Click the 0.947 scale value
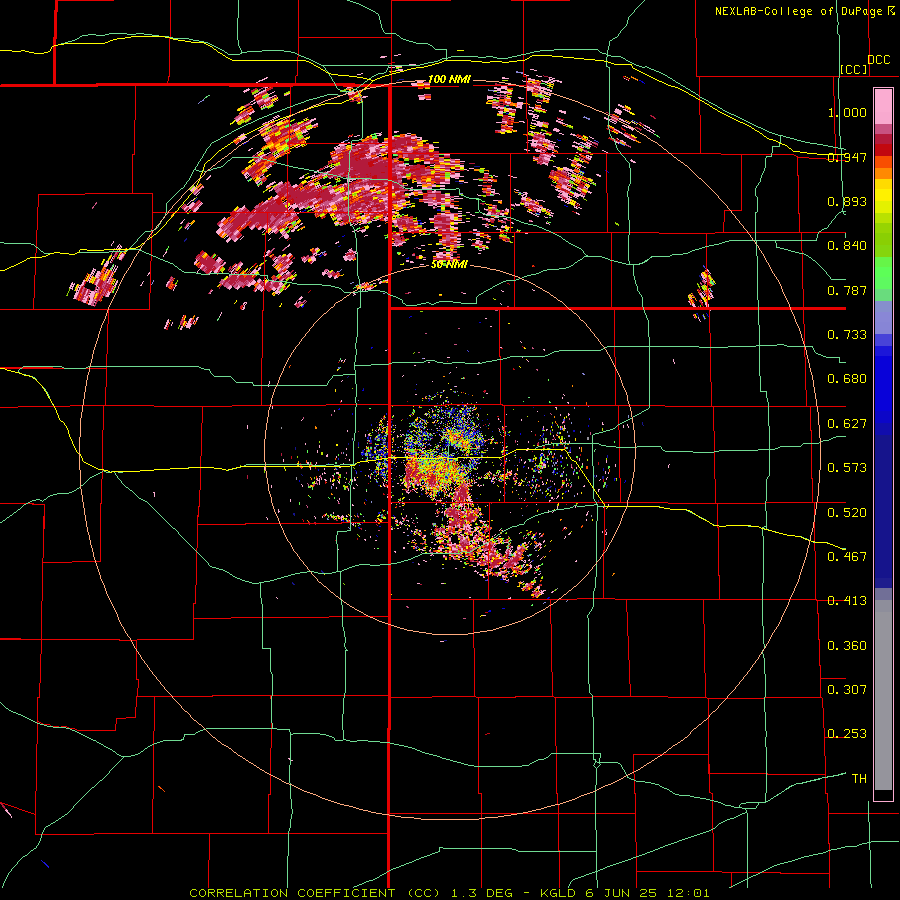 [847, 157]
